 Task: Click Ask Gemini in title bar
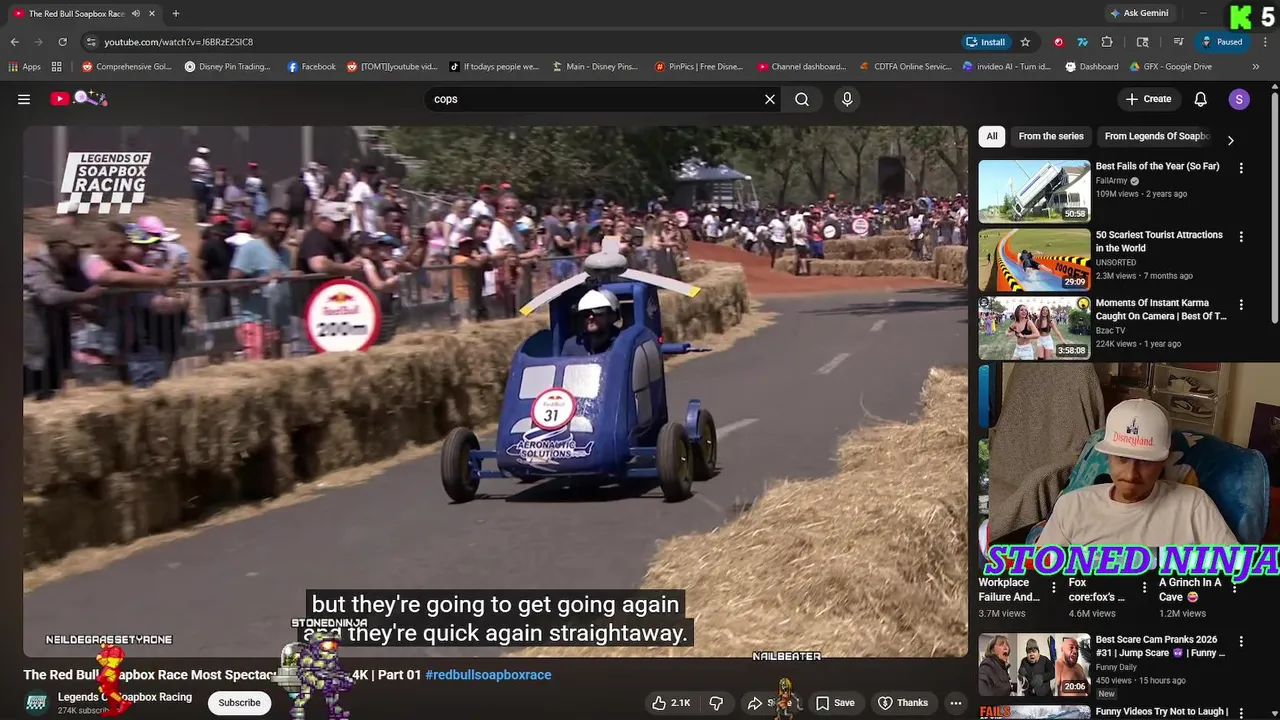[x=1138, y=13]
